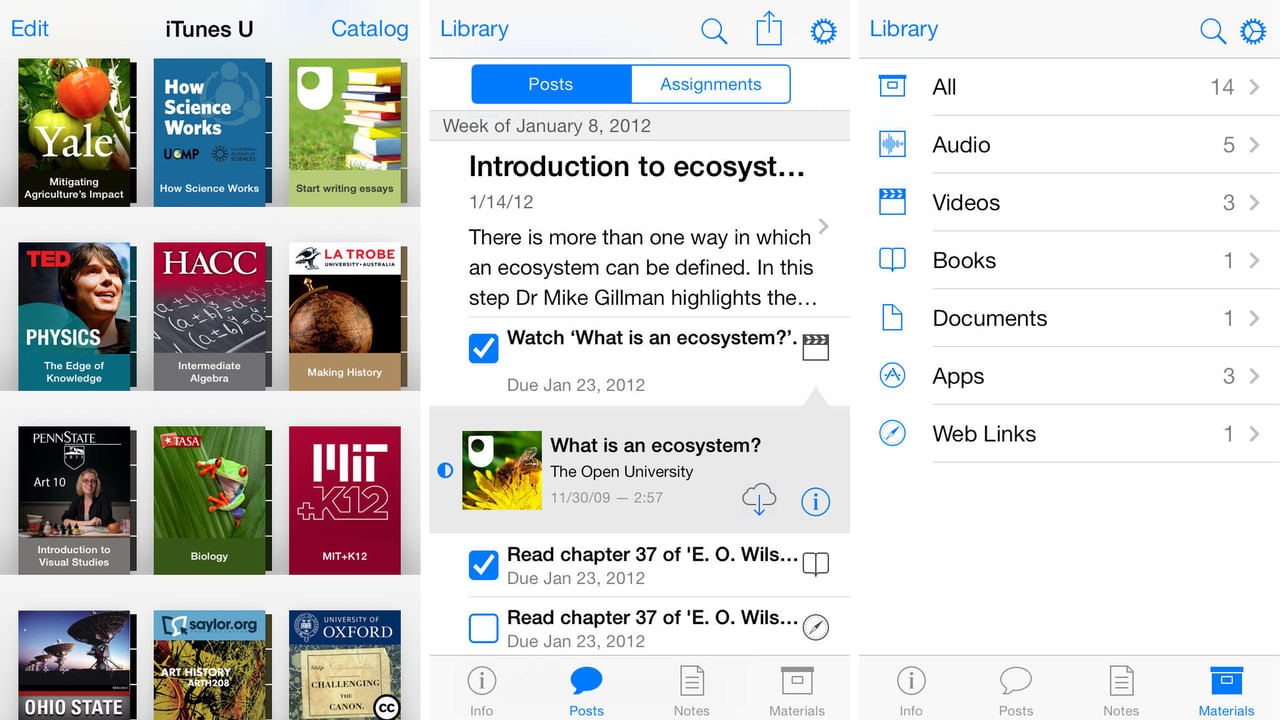Image resolution: width=1280 pixels, height=720 pixels.
Task: Tap the Audio category icon in Materials
Action: point(891,144)
